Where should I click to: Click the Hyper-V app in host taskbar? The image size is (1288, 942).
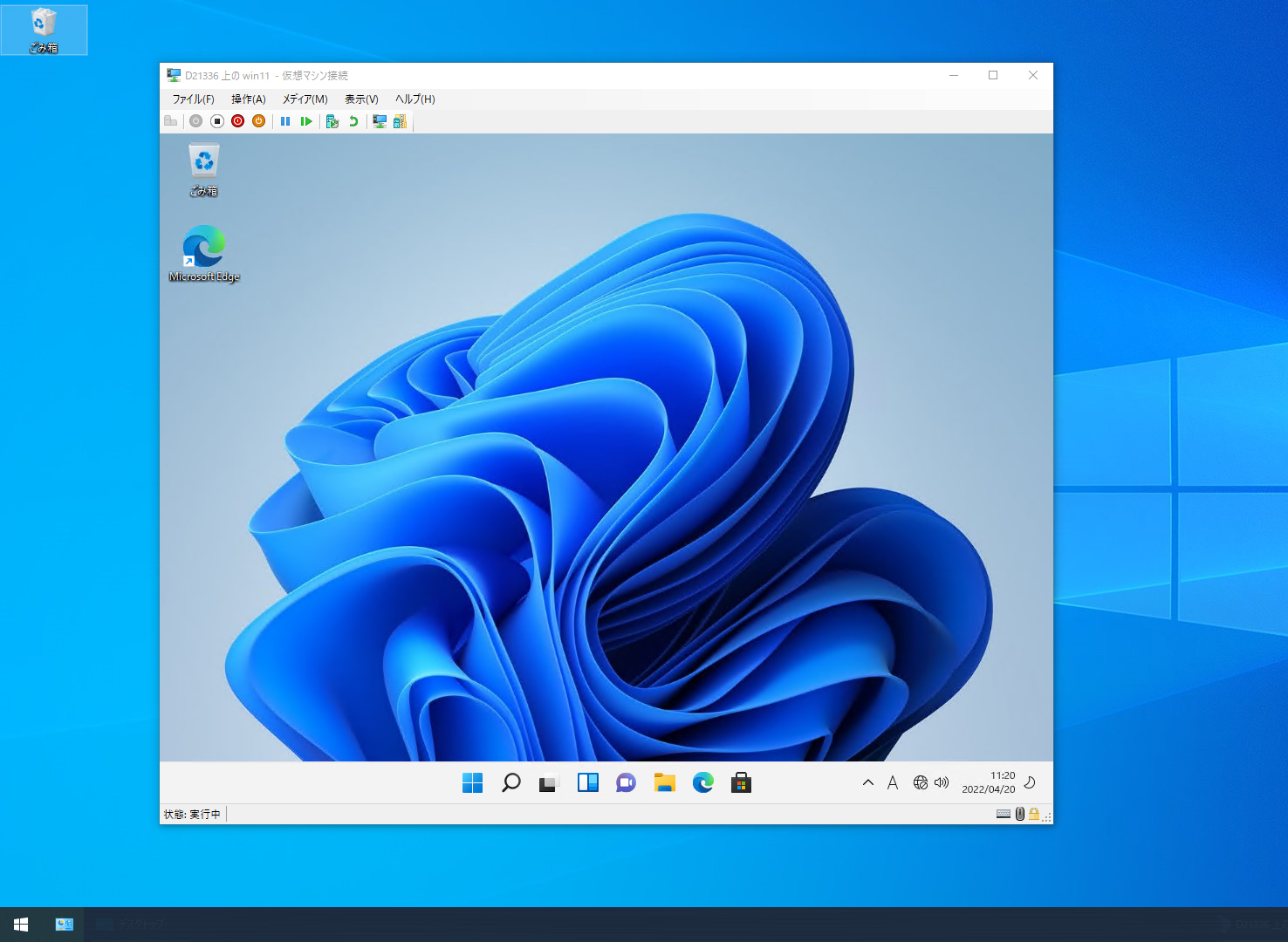coord(64,925)
